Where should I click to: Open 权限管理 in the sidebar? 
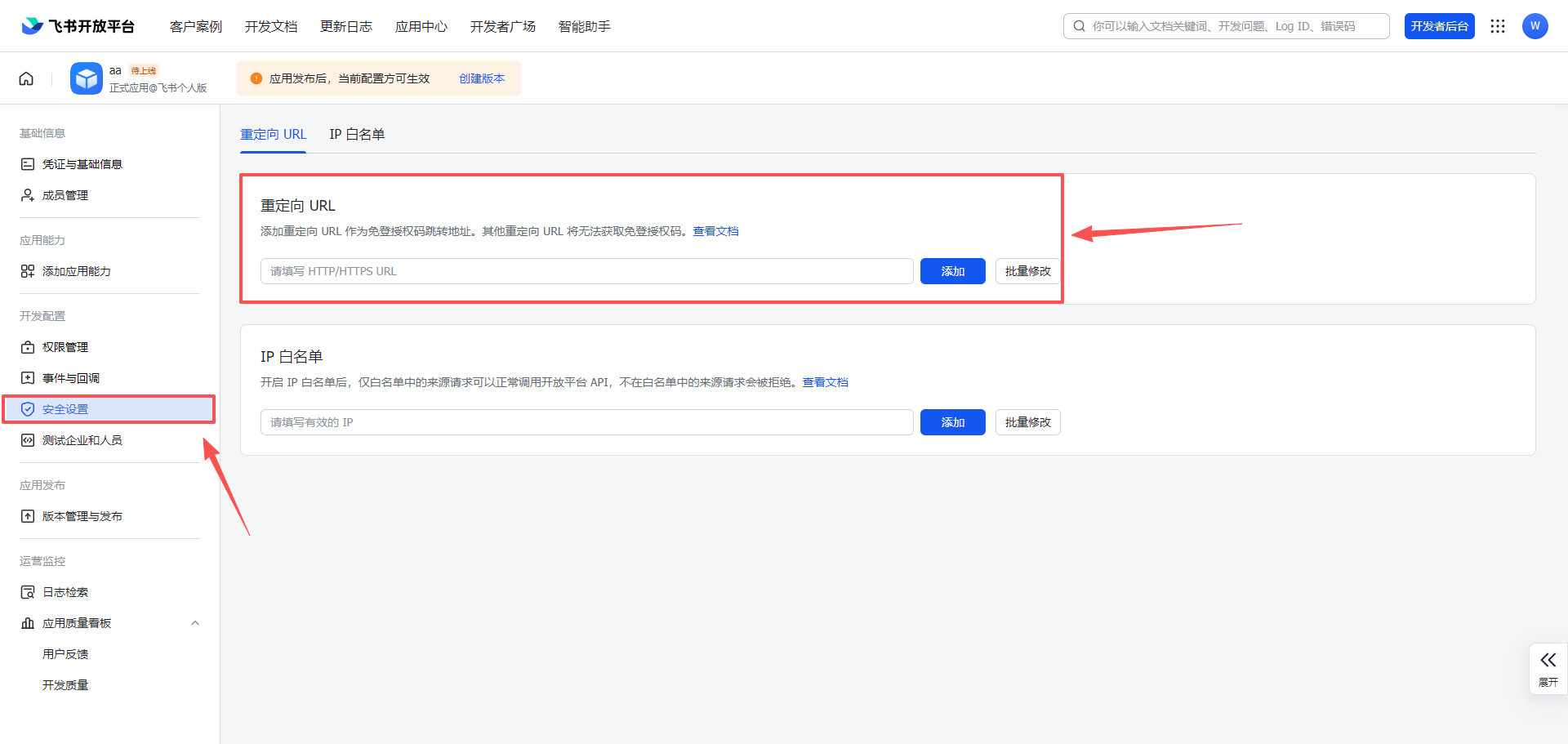pyautogui.click(x=65, y=347)
